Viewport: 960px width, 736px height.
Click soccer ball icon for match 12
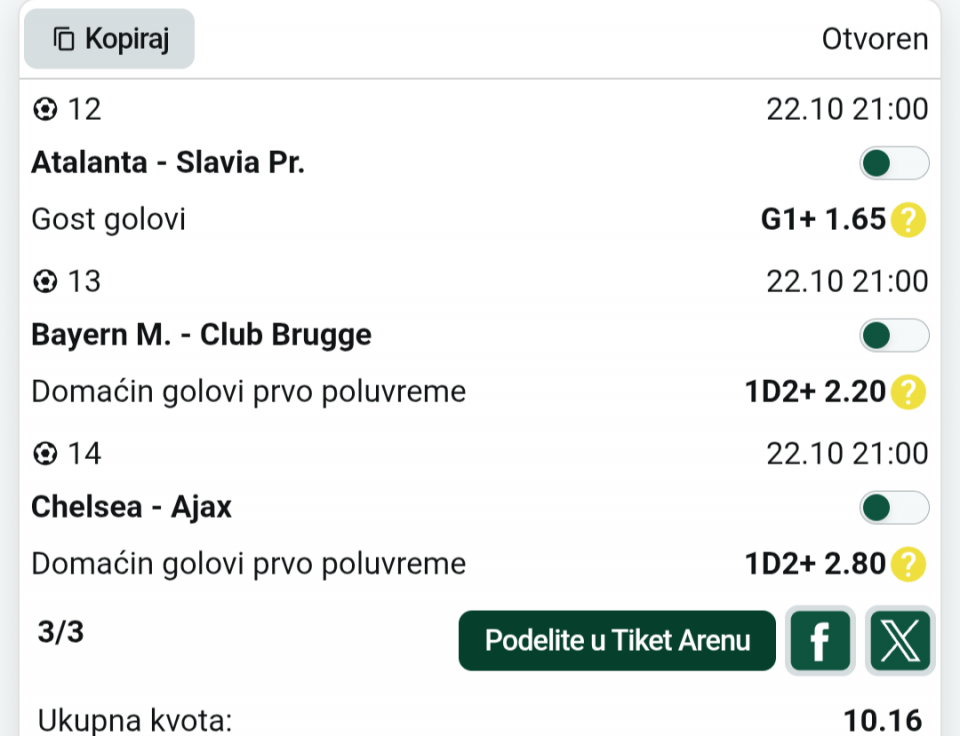(45, 109)
